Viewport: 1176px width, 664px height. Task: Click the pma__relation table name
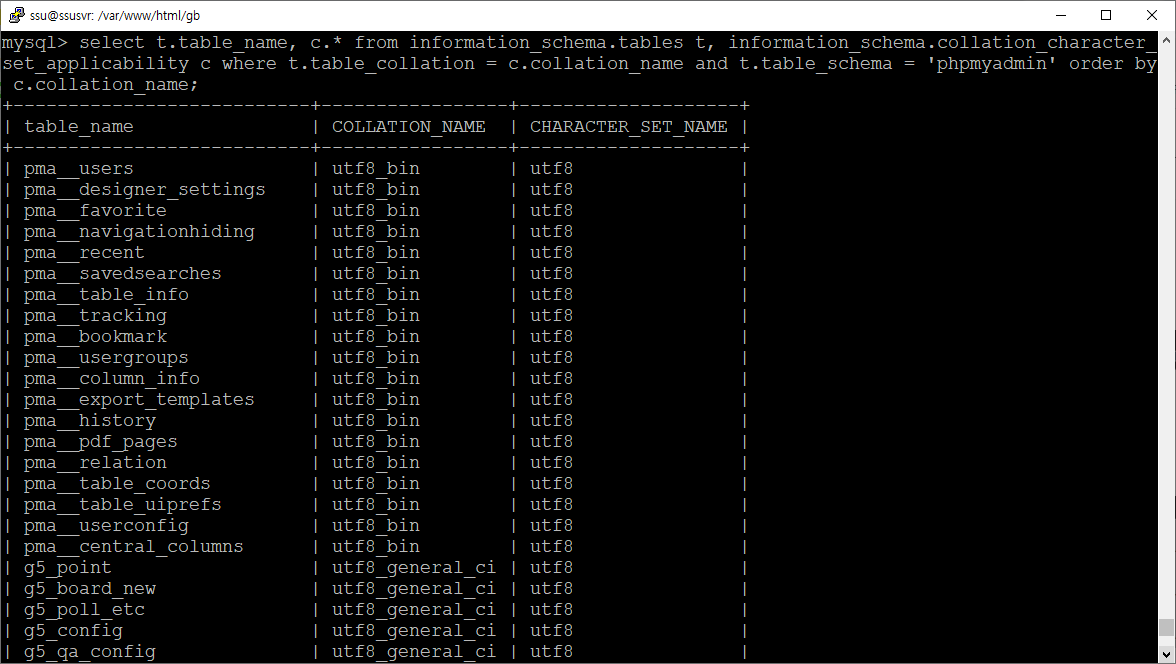(95, 463)
